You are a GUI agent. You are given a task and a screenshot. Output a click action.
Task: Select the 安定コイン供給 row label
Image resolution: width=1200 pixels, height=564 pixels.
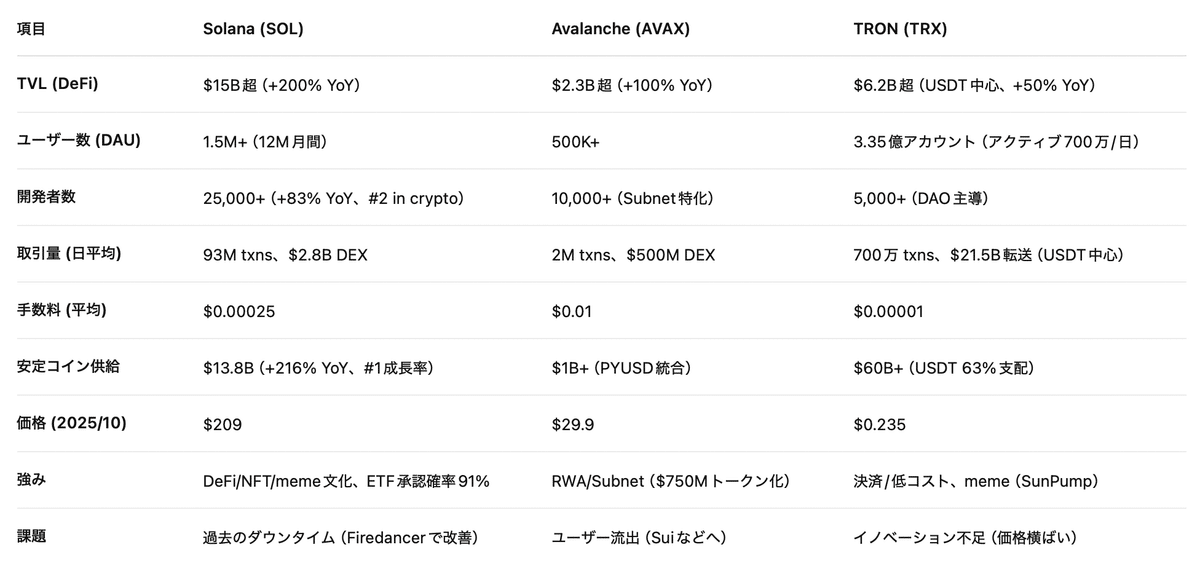tap(68, 367)
